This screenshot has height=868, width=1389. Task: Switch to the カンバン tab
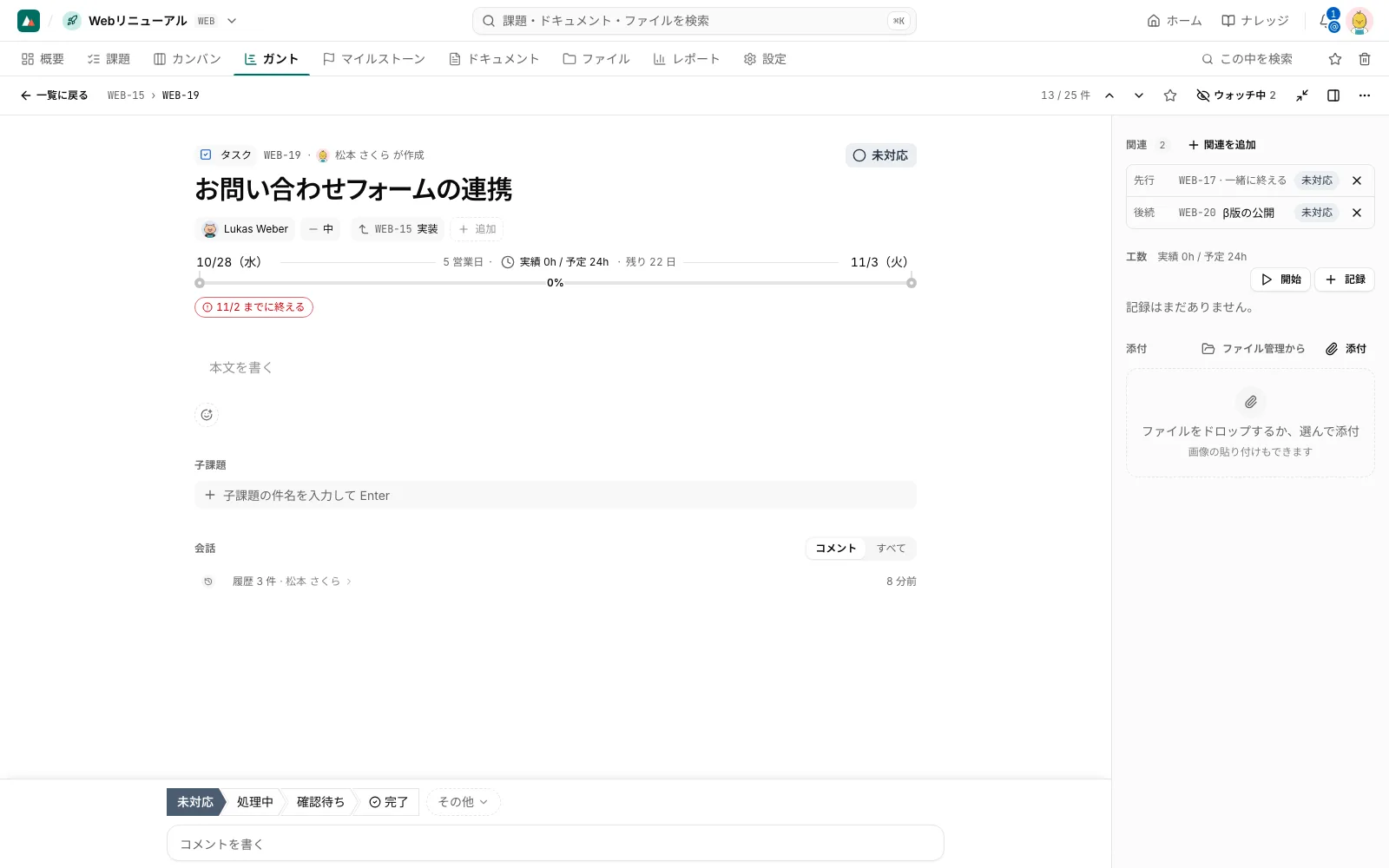pos(188,59)
